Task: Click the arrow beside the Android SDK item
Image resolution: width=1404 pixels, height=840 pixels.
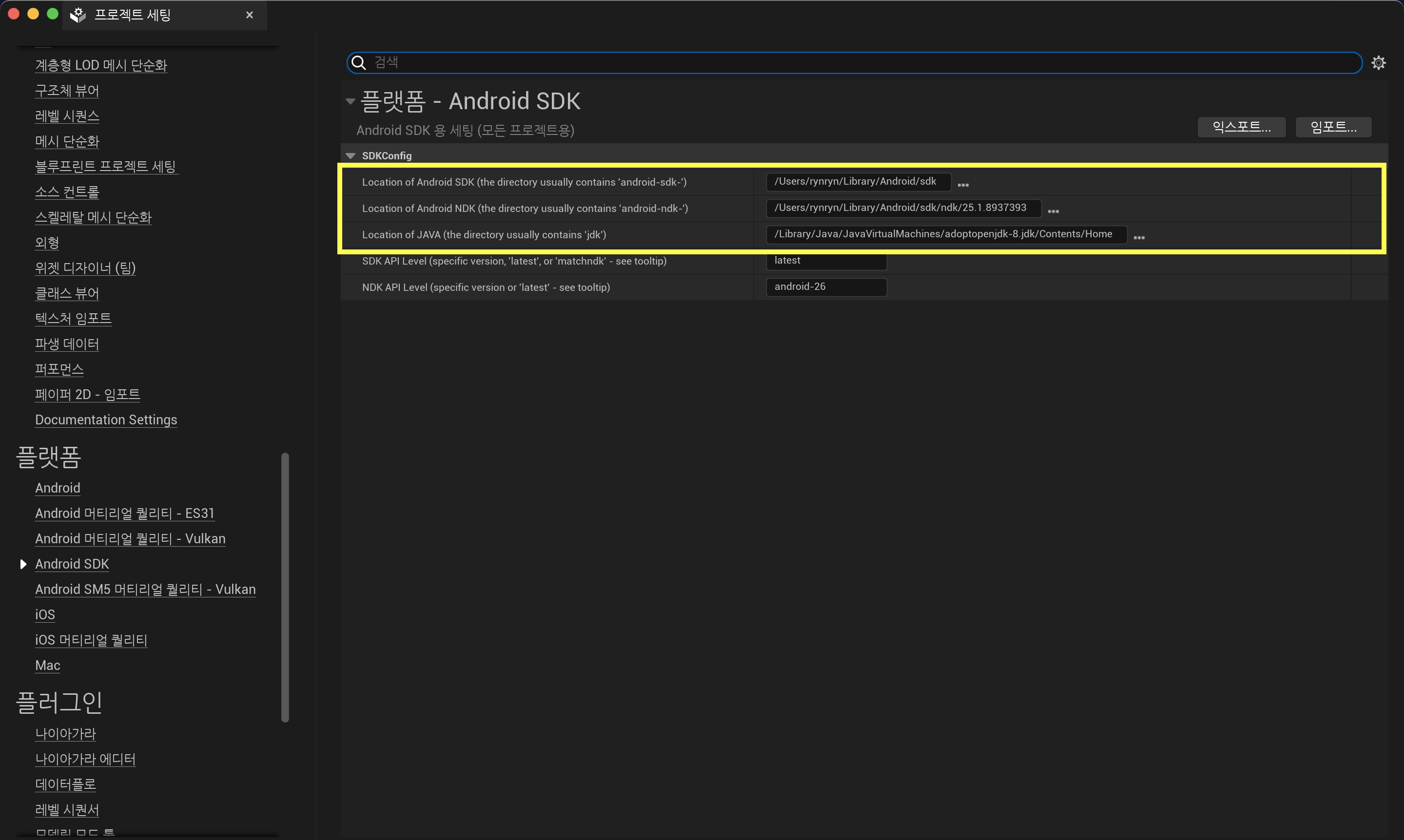Action: [x=23, y=564]
